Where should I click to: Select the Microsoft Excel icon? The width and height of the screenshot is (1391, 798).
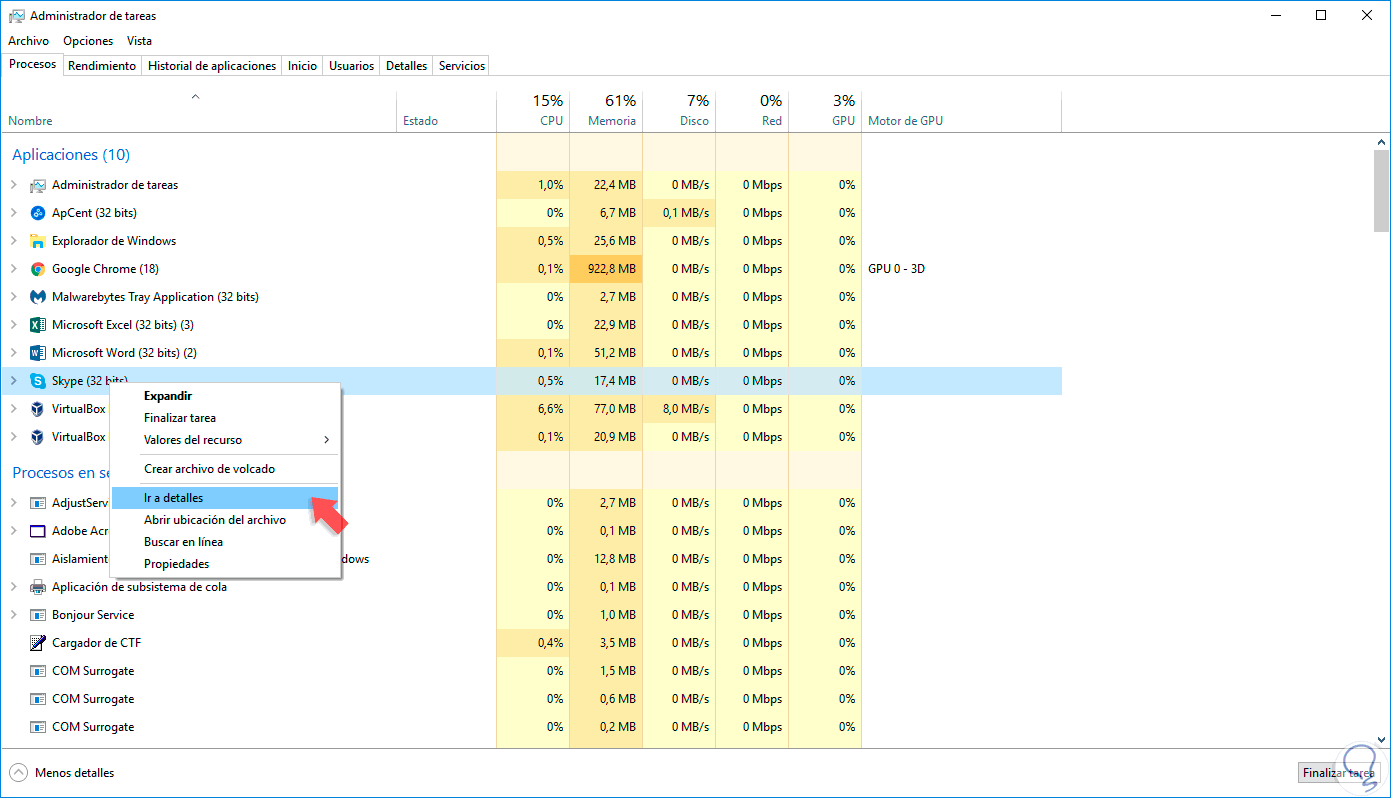coord(38,325)
